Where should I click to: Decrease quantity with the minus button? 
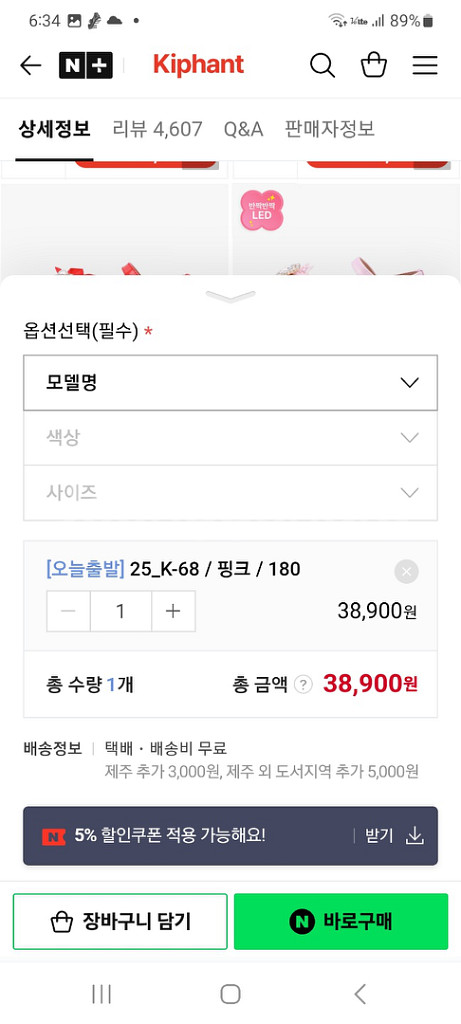pos(68,611)
